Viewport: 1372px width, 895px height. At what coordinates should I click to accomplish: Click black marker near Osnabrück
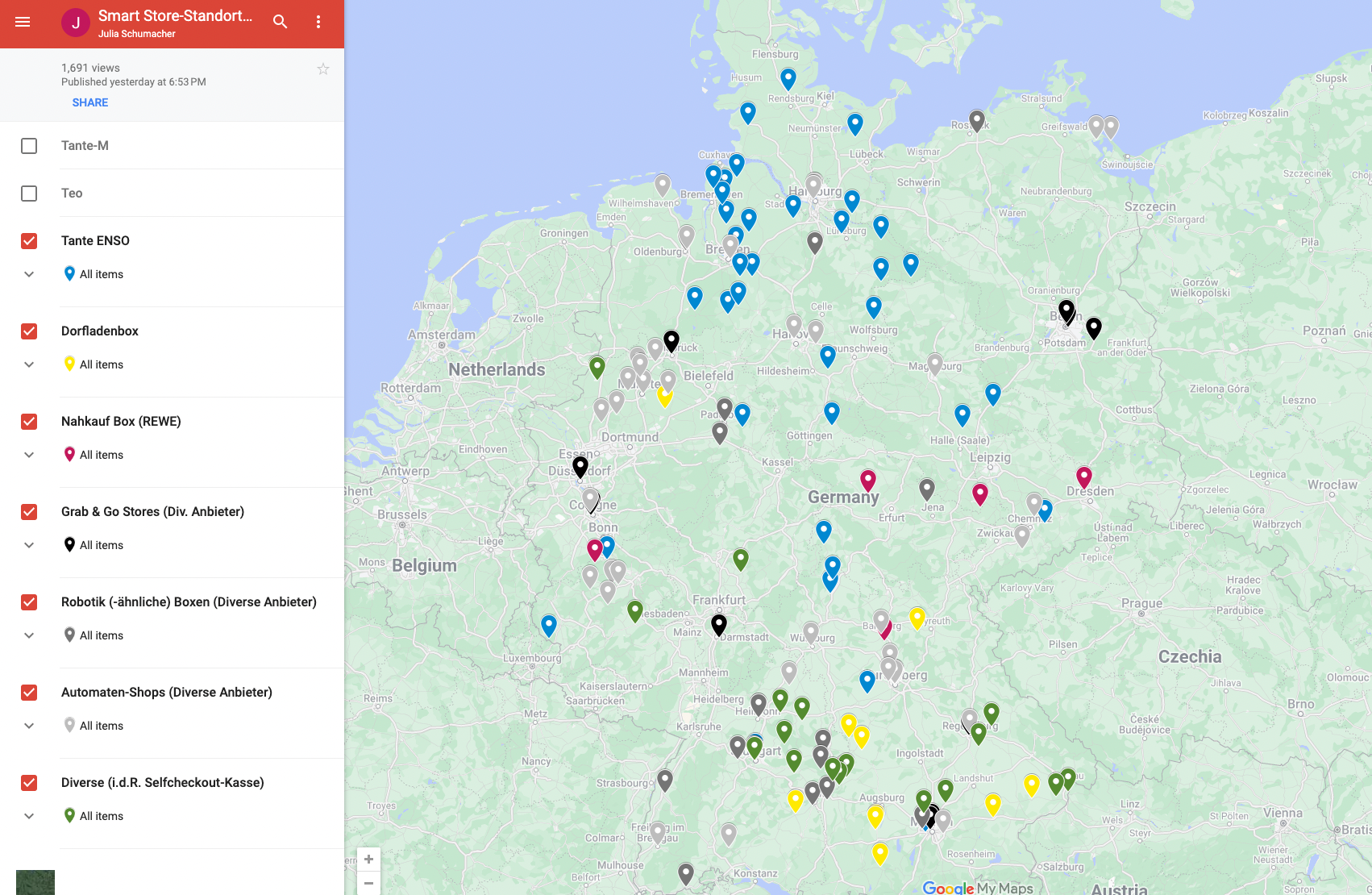671,341
